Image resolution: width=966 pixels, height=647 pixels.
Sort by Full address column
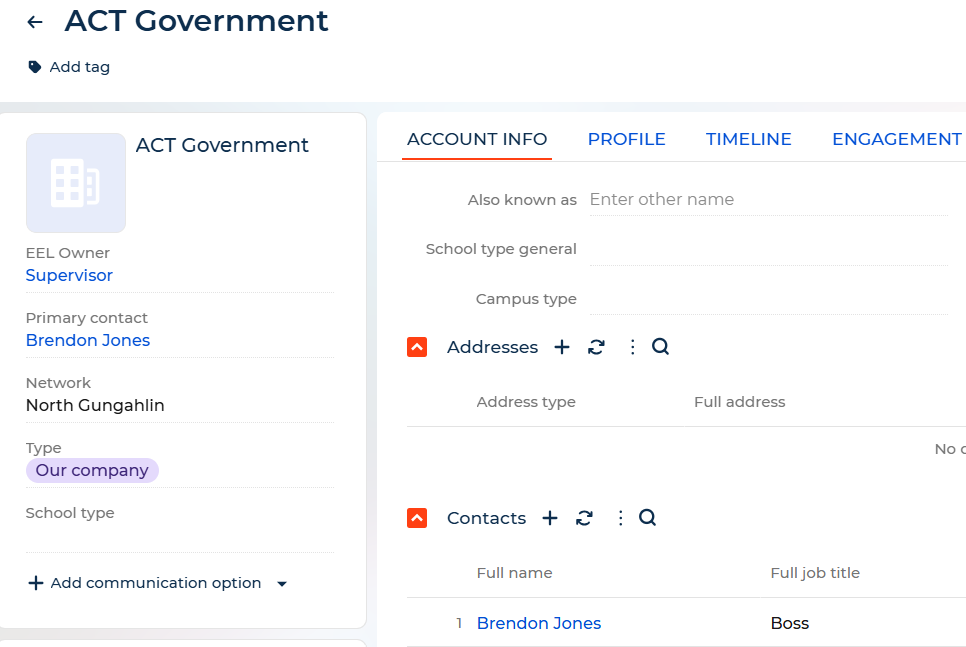click(x=740, y=402)
